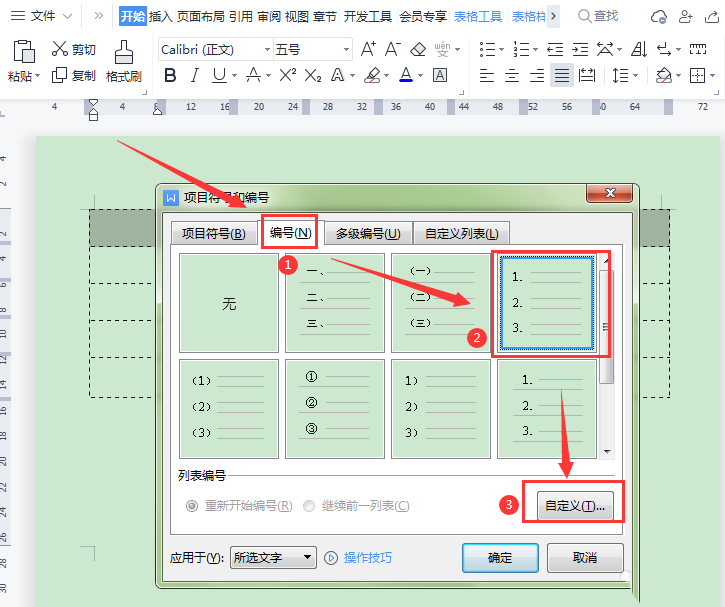The image size is (725, 607).
Task: Expand the underline style dropdown arrow
Action: 234,75
